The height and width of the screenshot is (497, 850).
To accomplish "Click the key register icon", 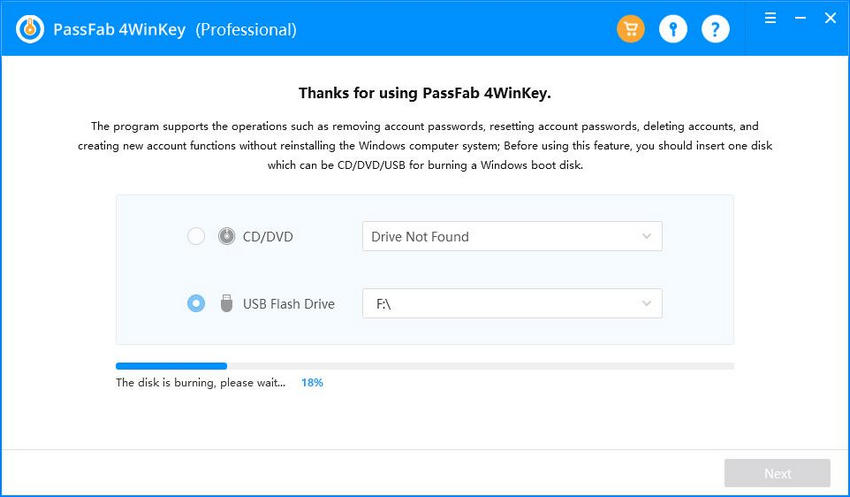I will coord(673,29).
